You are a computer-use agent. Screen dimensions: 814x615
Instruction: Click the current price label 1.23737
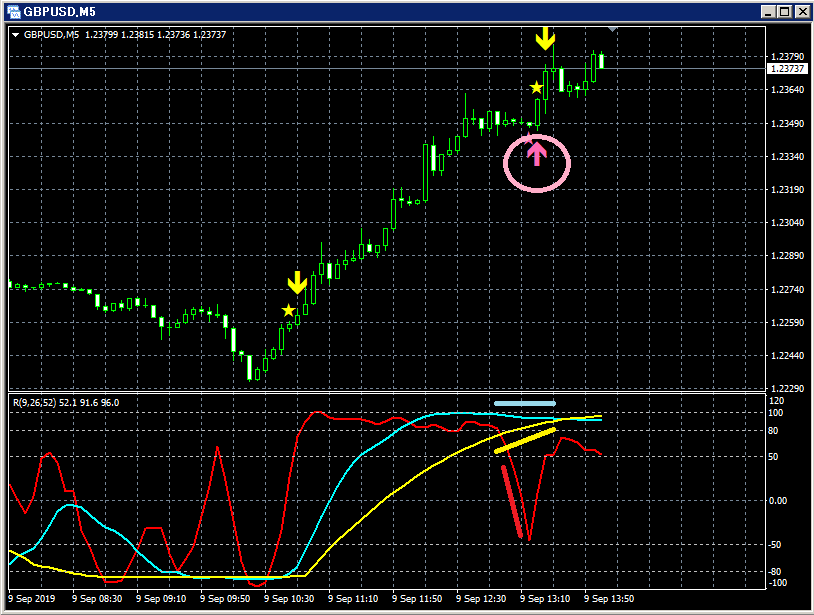[788, 69]
